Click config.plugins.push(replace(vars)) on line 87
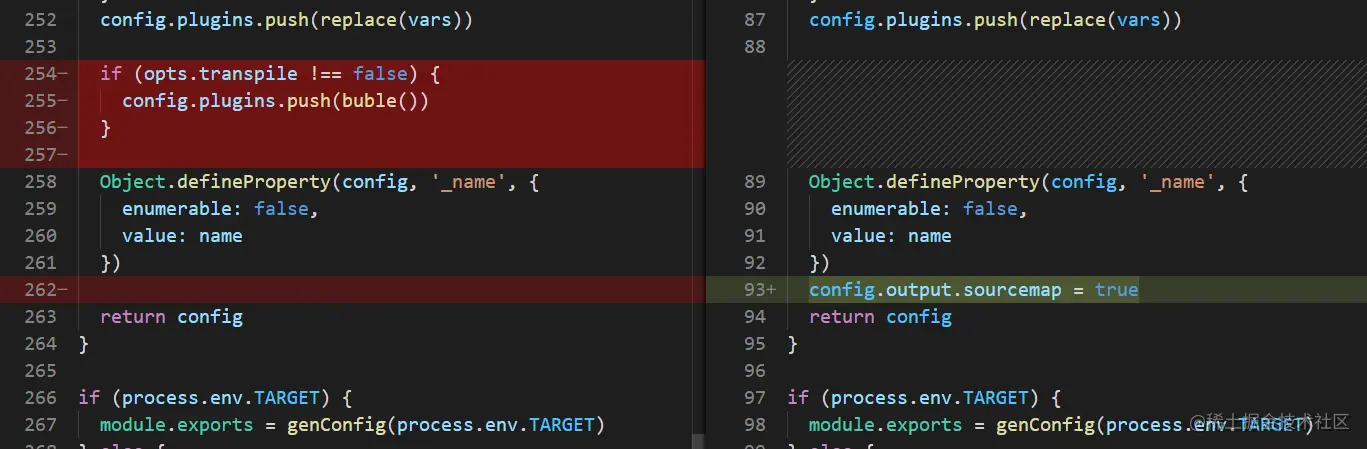This screenshot has width=1367, height=449. (995, 20)
